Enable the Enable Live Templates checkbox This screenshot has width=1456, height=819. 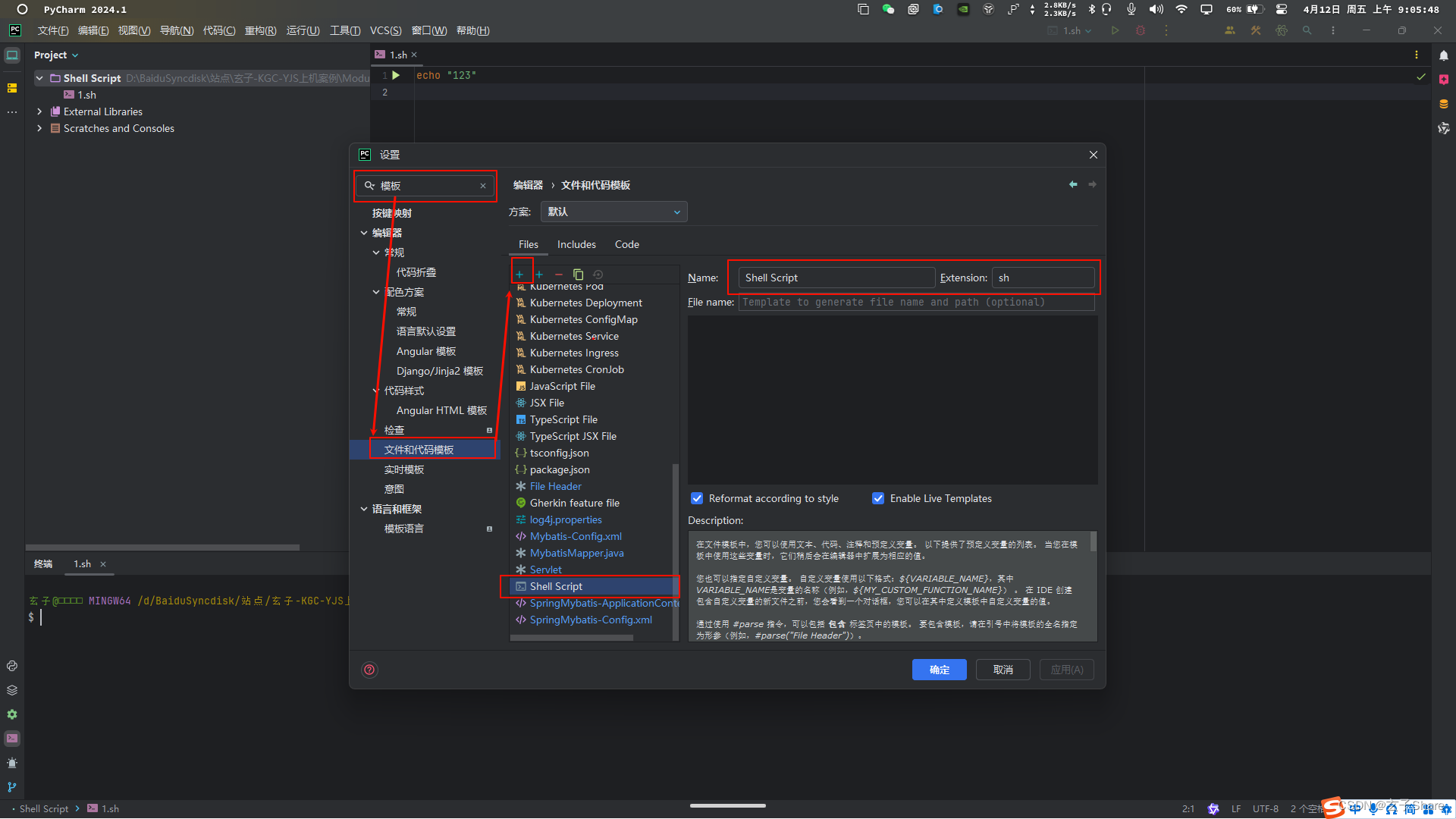tap(877, 498)
